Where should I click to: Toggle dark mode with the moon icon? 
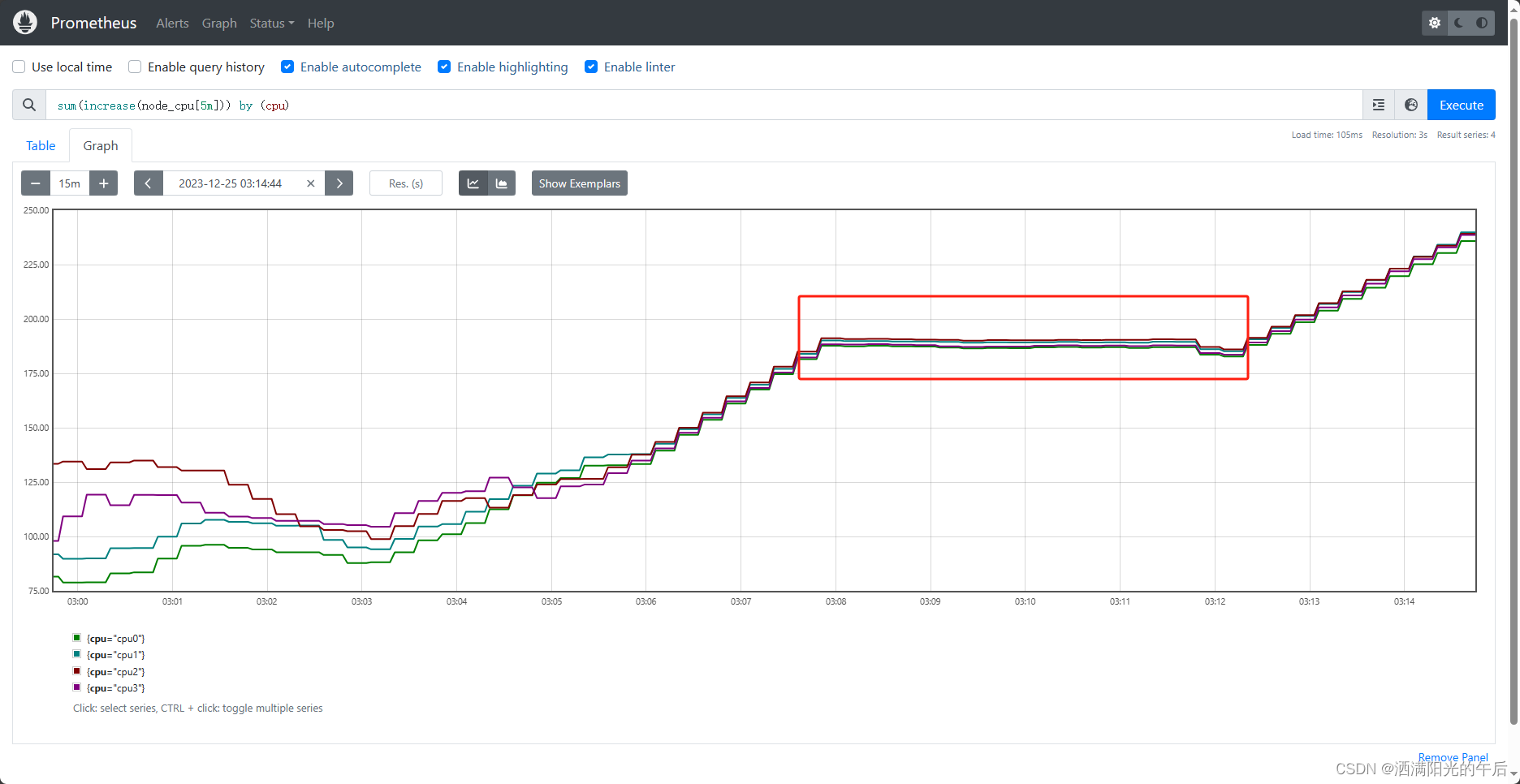click(1456, 23)
